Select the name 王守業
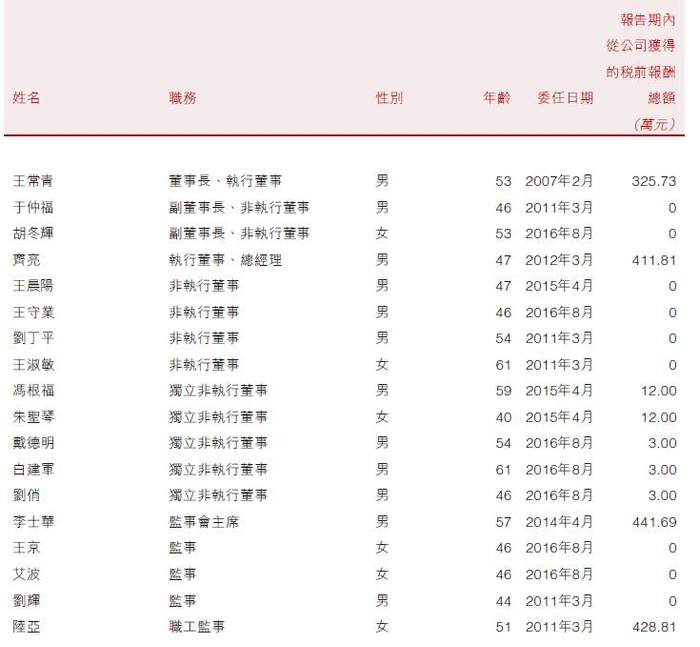Image resolution: width=700 pixels, height=647 pixels. click(x=33, y=312)
